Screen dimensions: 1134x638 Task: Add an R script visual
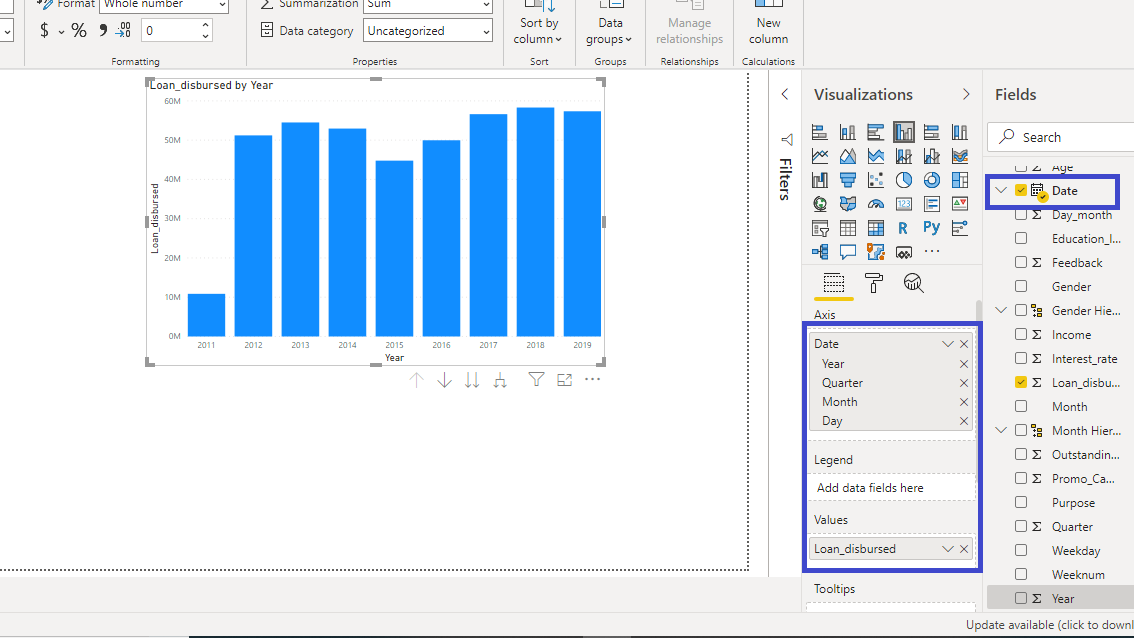point(904,229)
